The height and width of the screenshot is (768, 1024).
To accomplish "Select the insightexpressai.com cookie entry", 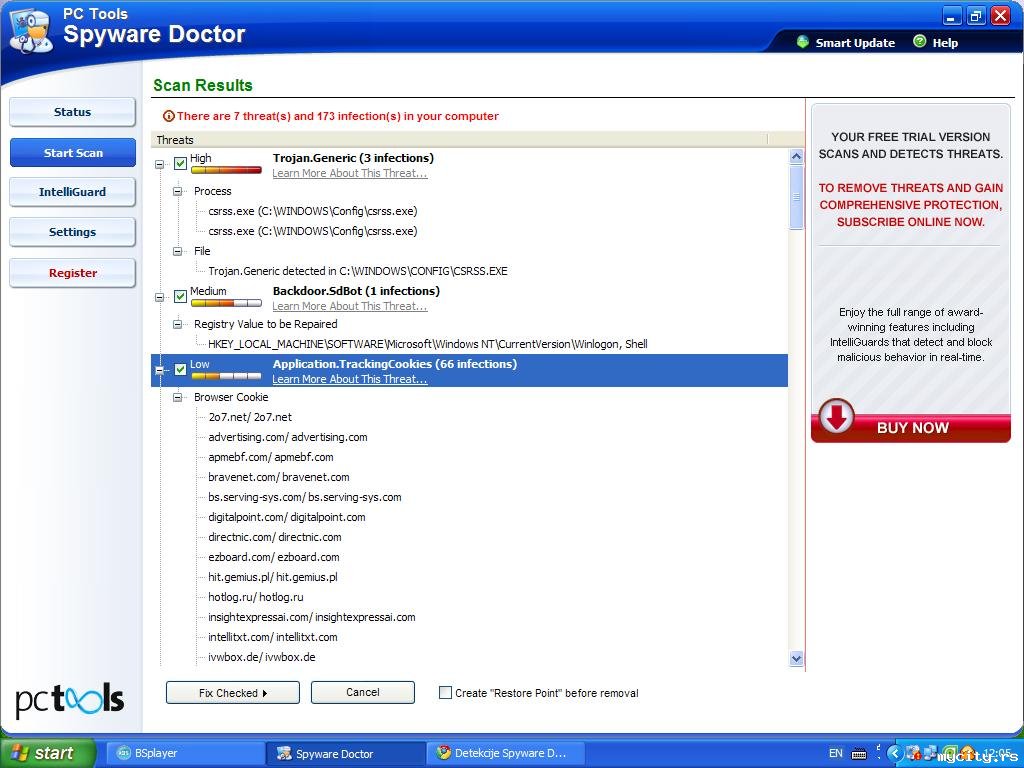I will (312, 617).
